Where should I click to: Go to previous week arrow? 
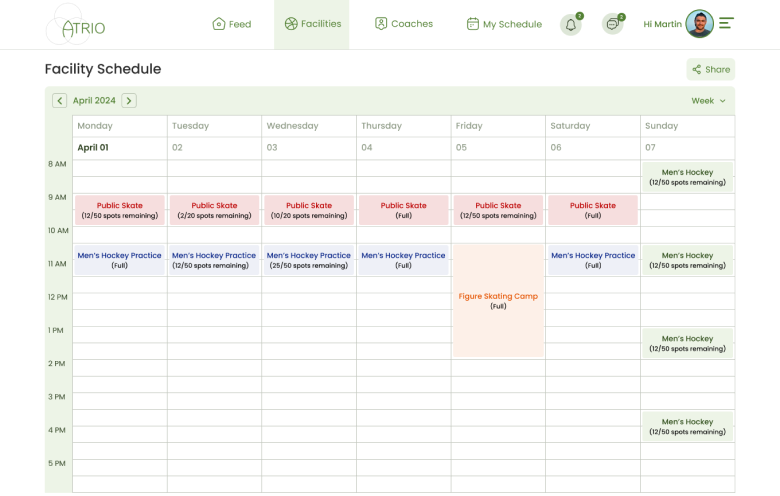tap(60, 101)
